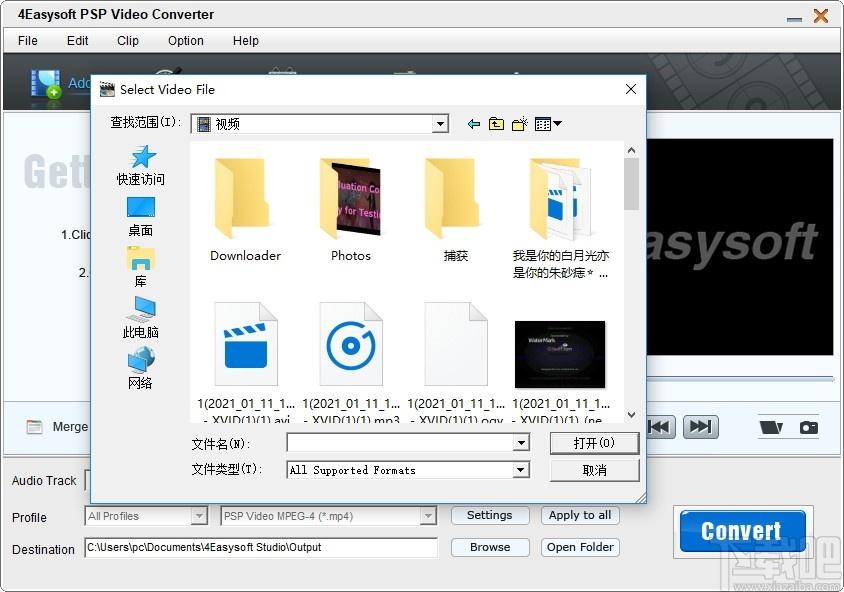844x592 pixels.
Task: Click the Merge icon in main window
Action: 34,427
